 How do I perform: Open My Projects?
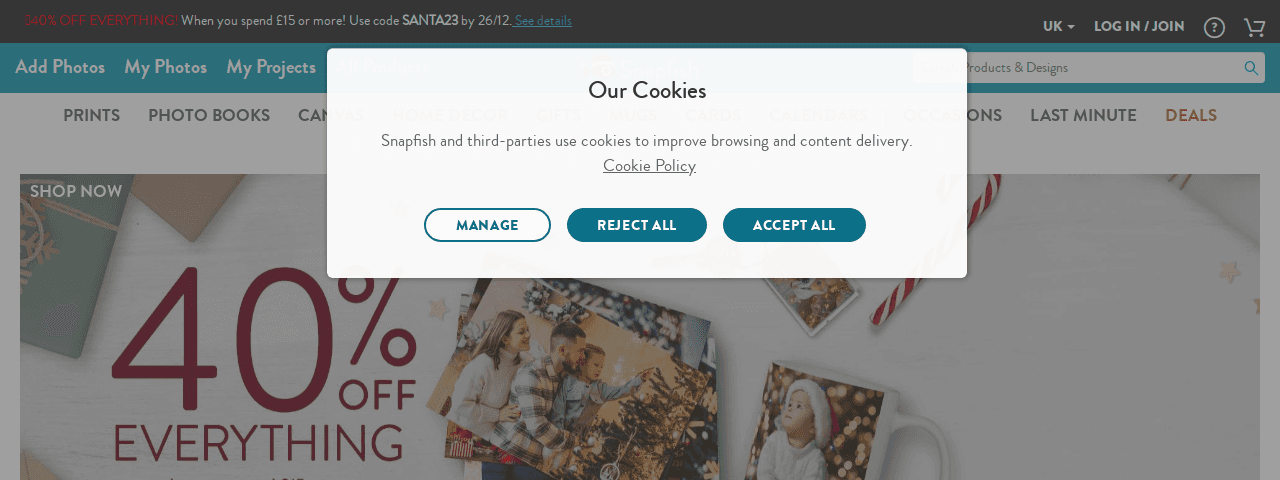tap(271, 67)
